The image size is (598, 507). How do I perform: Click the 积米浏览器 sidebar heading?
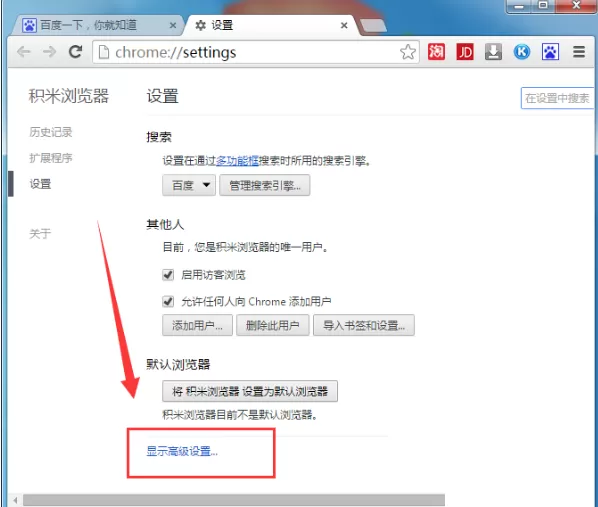(69, 96)
